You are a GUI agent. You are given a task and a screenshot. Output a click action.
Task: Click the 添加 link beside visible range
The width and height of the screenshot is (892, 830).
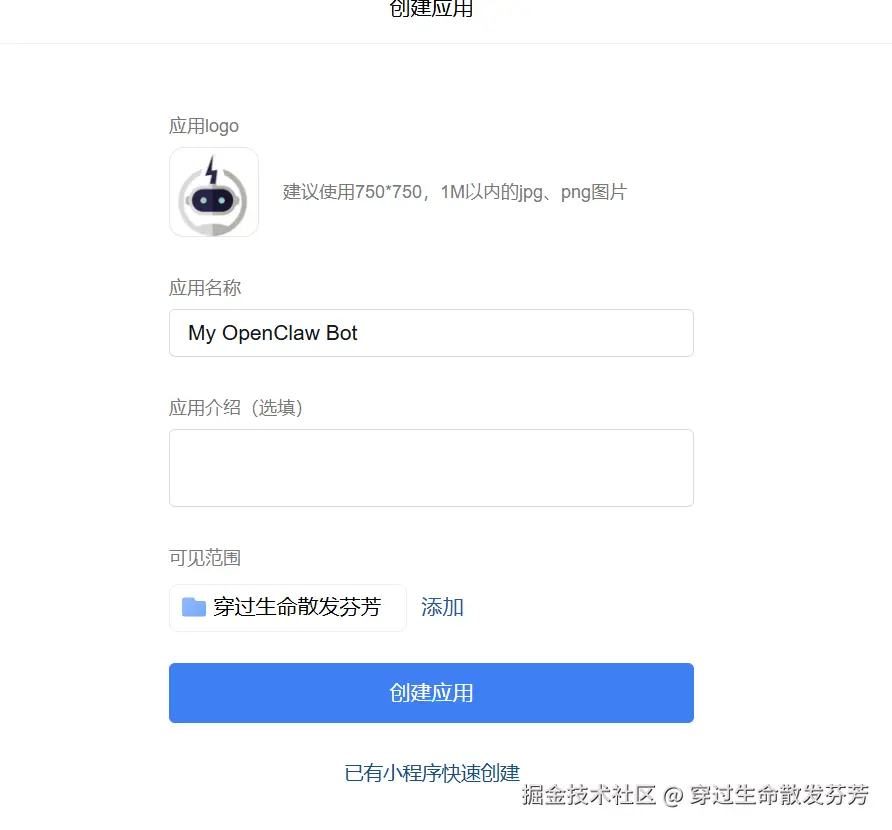pyautogui.click(x=442, y=607)
